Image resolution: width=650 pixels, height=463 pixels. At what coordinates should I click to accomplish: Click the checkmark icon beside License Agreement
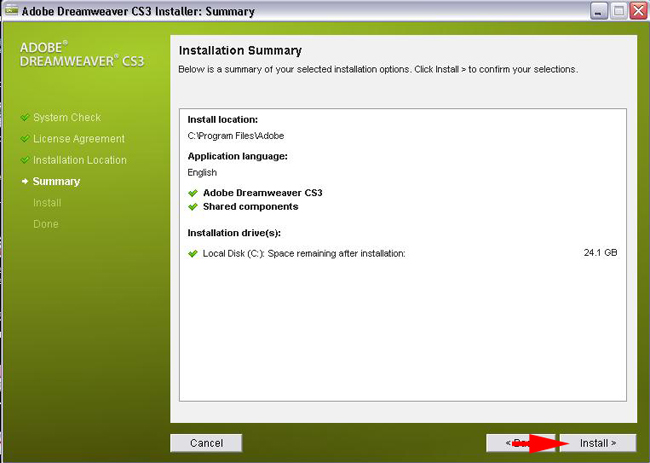pyautogui.click(x=24, y=139)
